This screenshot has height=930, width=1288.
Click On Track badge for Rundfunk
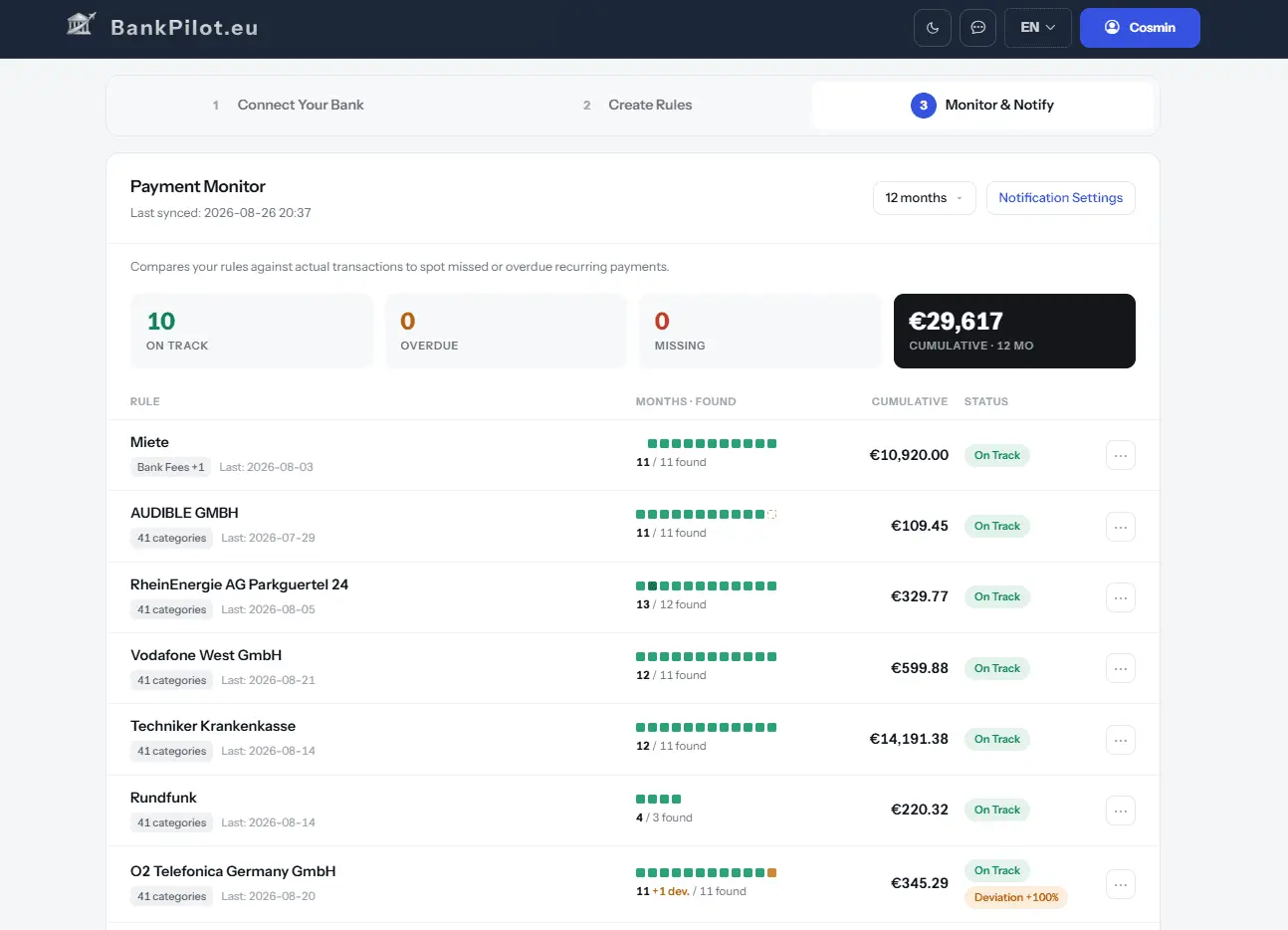tap(997, 810)
